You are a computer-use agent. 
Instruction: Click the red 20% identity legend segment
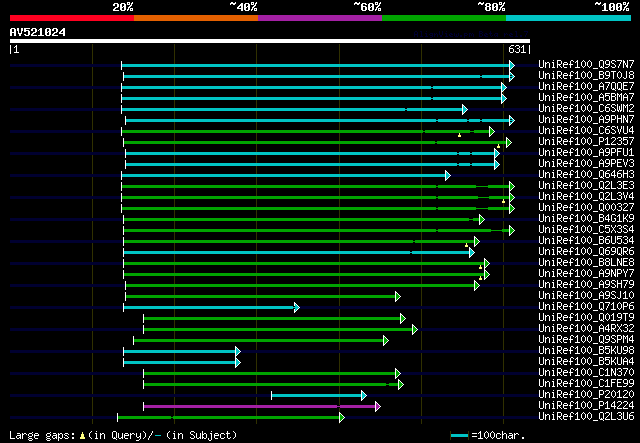click(x=72, y=18)
